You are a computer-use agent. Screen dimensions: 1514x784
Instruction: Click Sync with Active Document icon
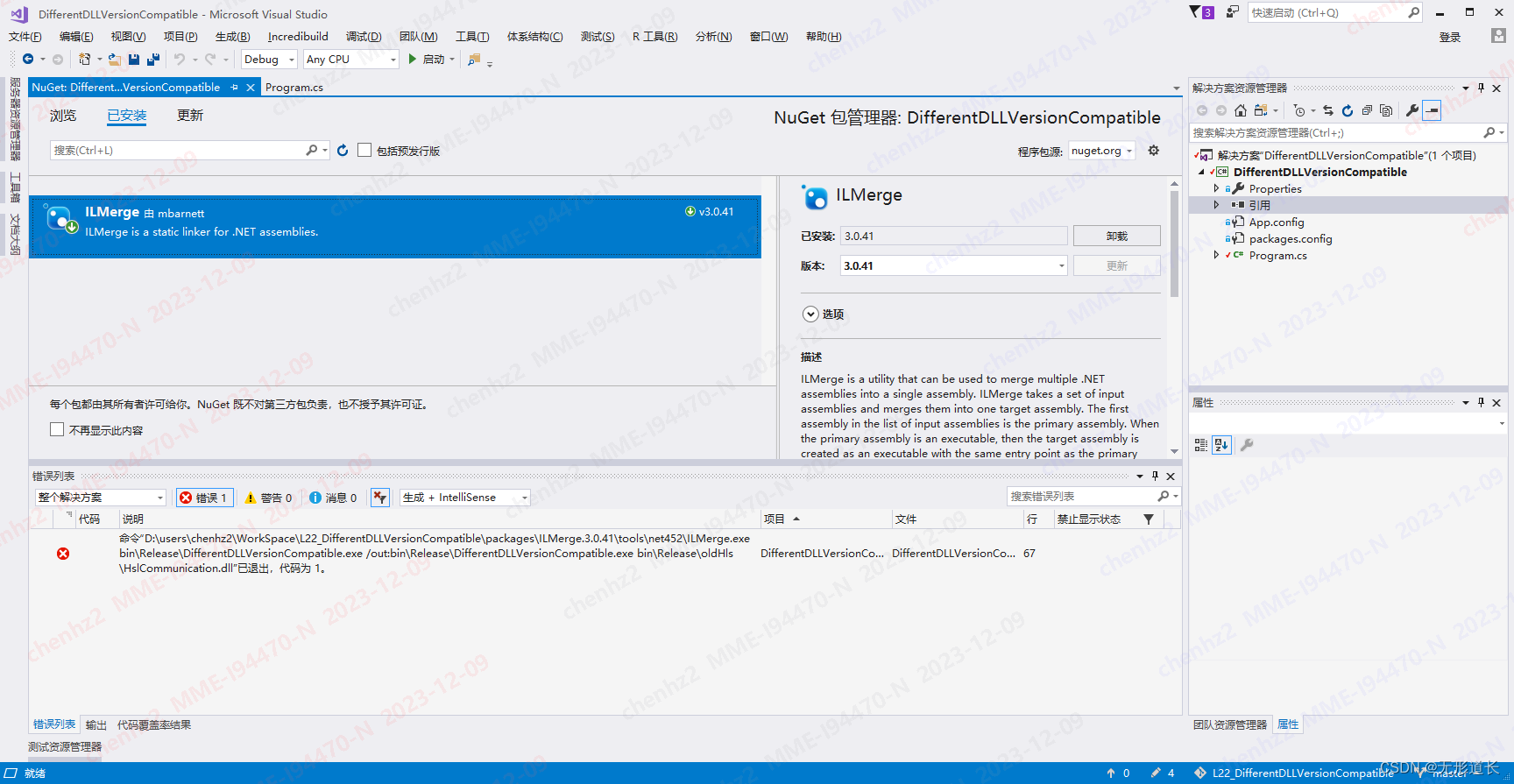click(1328, 110)
